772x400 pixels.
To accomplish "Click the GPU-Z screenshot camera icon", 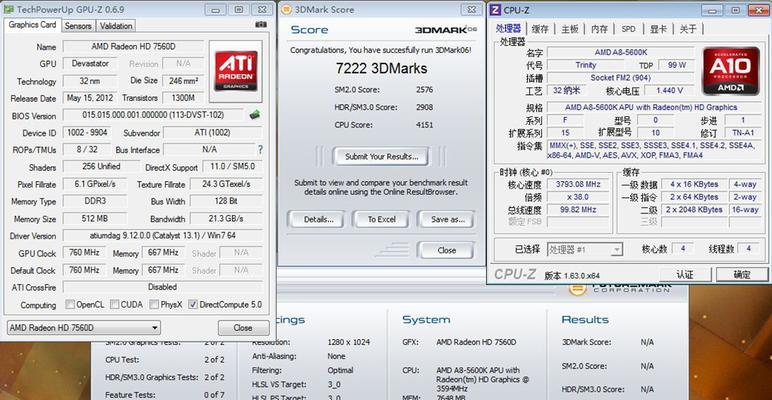I will point(260,25).
